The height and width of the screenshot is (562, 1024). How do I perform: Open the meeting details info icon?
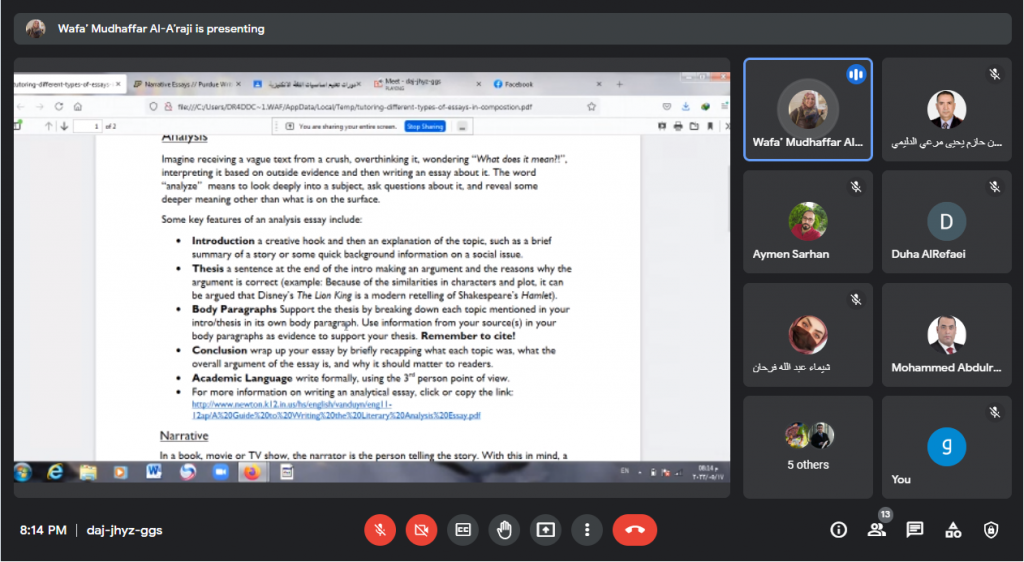point(839,530)
